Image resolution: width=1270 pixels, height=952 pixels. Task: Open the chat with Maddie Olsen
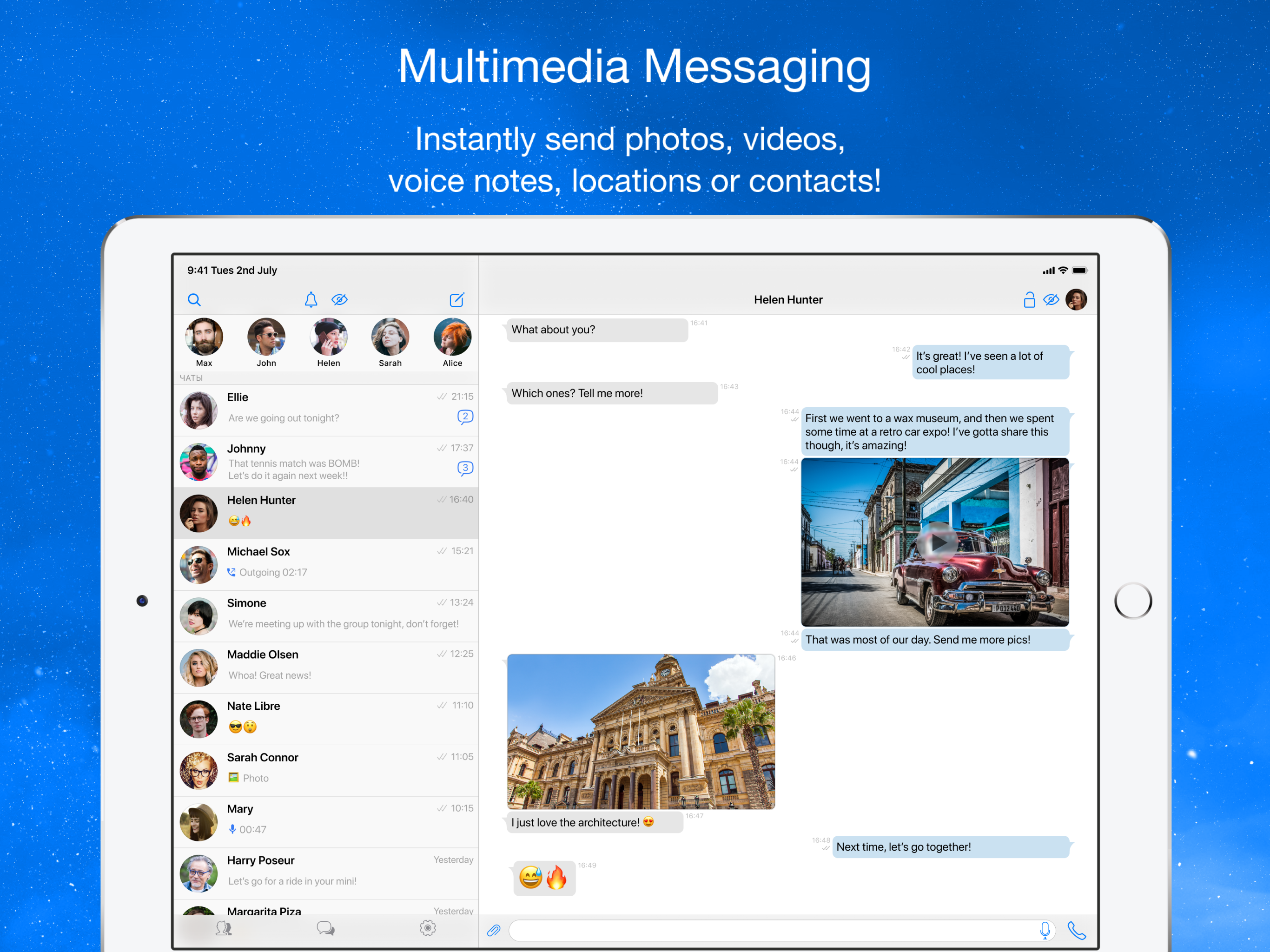326,668
